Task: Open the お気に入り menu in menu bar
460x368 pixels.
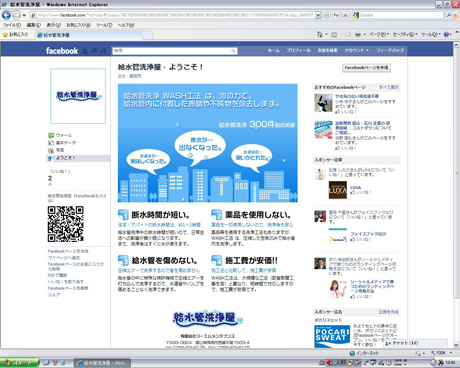Action: [x=78, y=25]
